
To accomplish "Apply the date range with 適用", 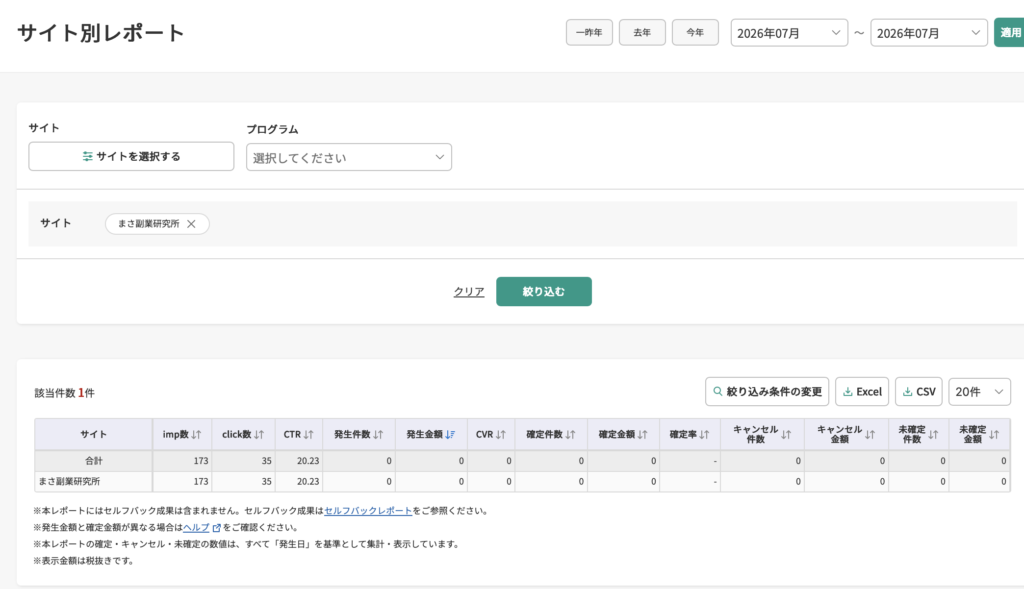I will click(x=1009, y=33).
